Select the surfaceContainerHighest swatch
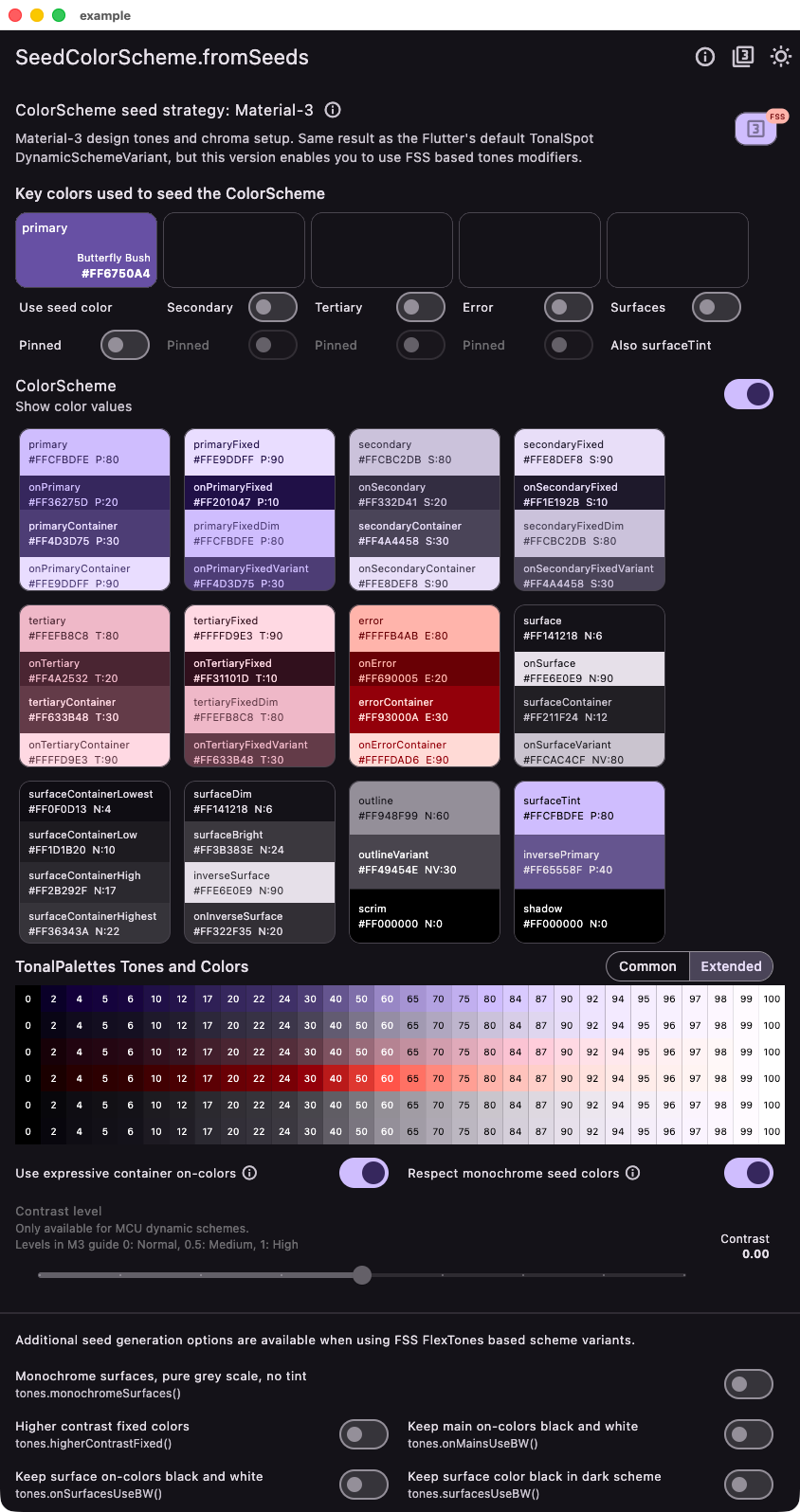This screenshot has height=1512, width=800. 95,923
